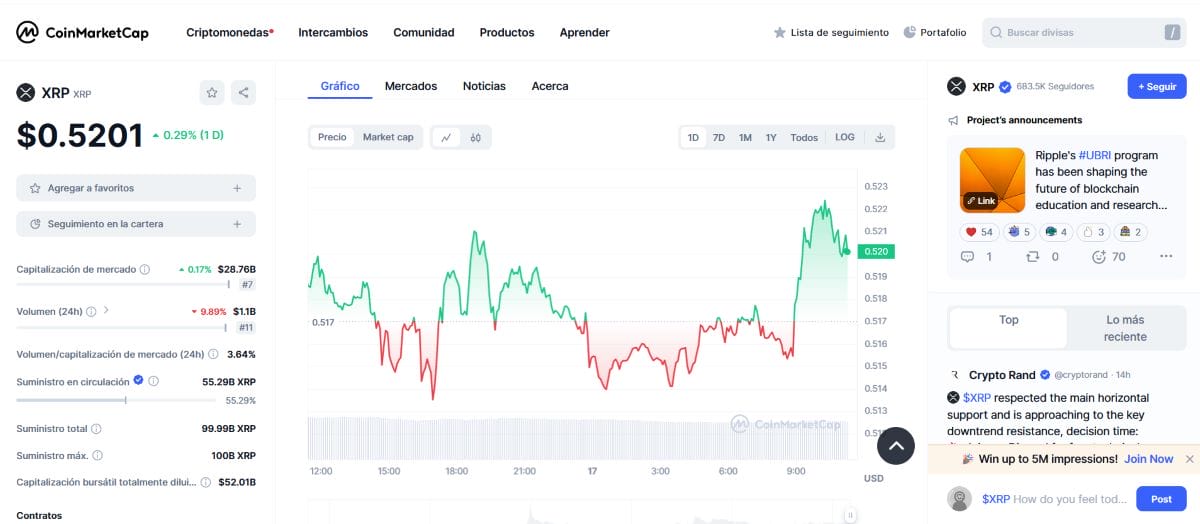Click the Post button
The image size is (1200, 524).
coord(1161,499)
